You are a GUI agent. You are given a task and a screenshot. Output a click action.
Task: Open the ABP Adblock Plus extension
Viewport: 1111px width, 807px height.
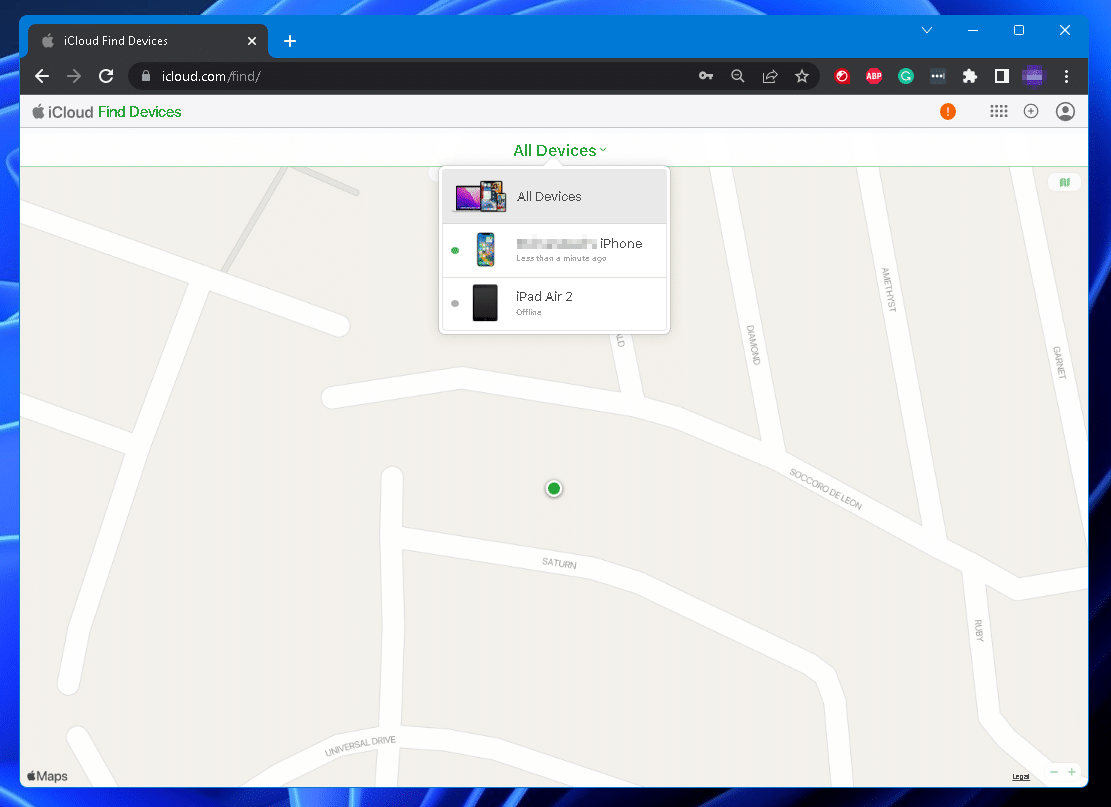[874, 76]
